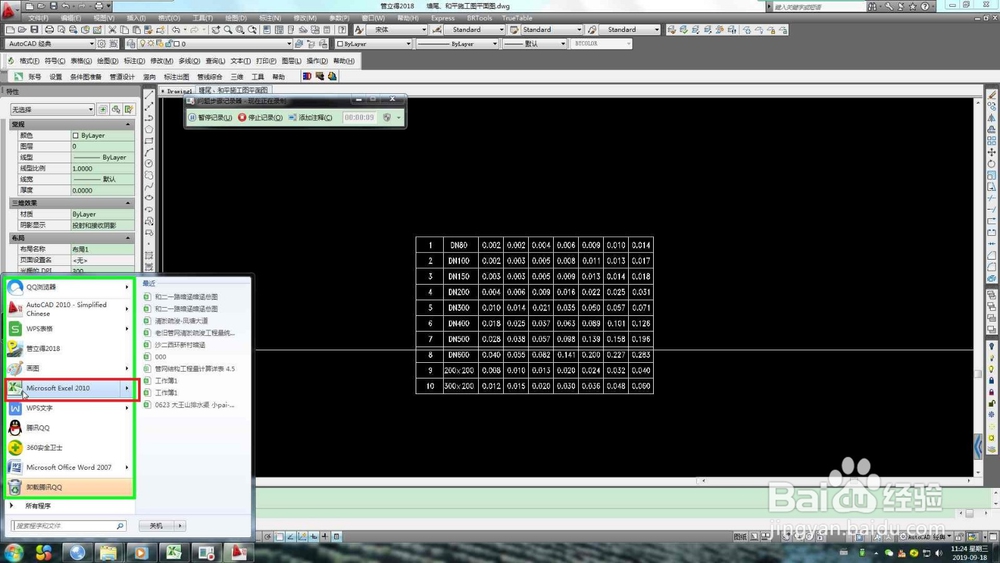Click the AutoCAD icon on the taskbar
Image resolution: width=1000 pixels, height=563 pixels.
(x=239, y=552)
